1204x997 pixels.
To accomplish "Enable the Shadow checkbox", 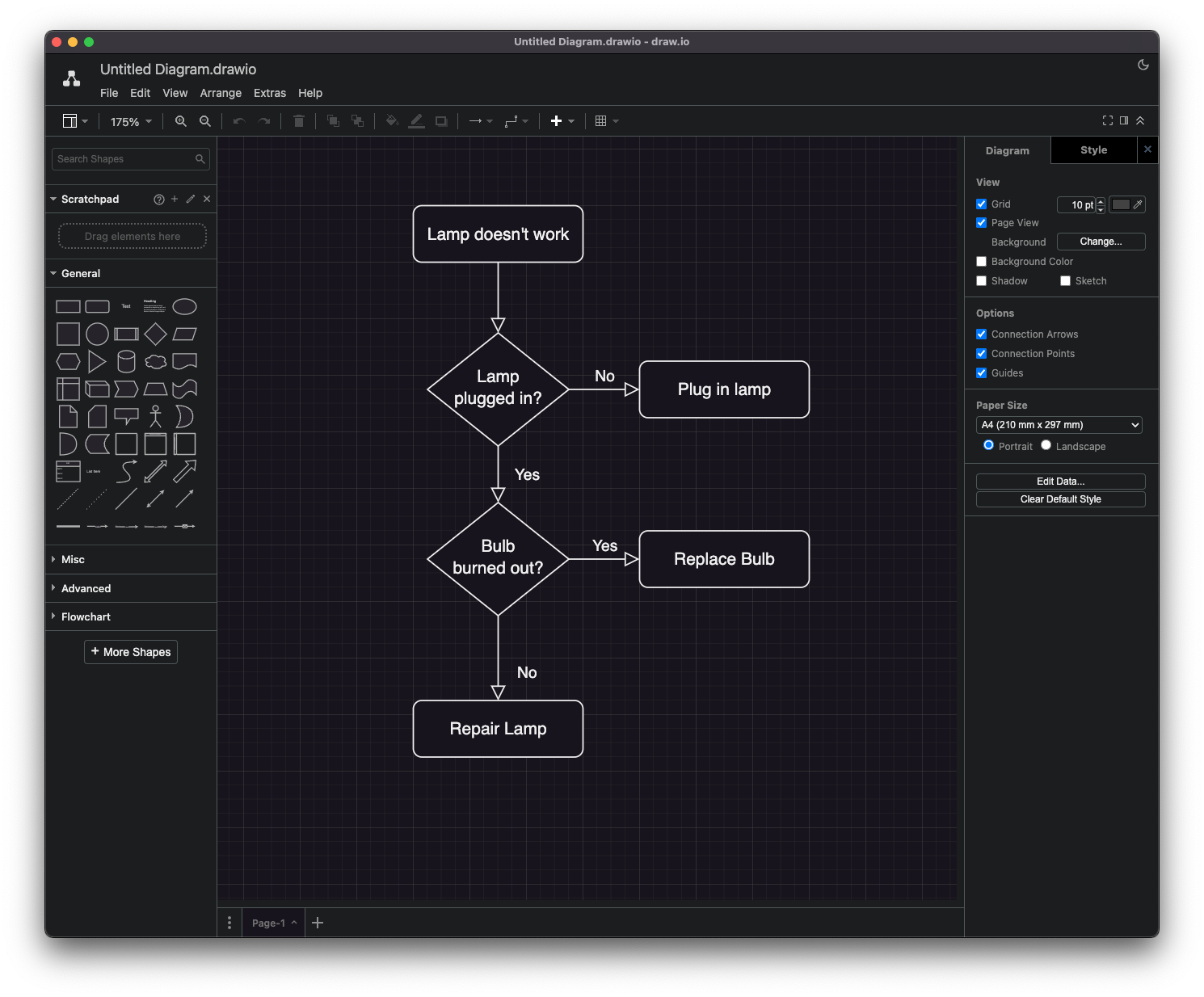I will point(982,280).
